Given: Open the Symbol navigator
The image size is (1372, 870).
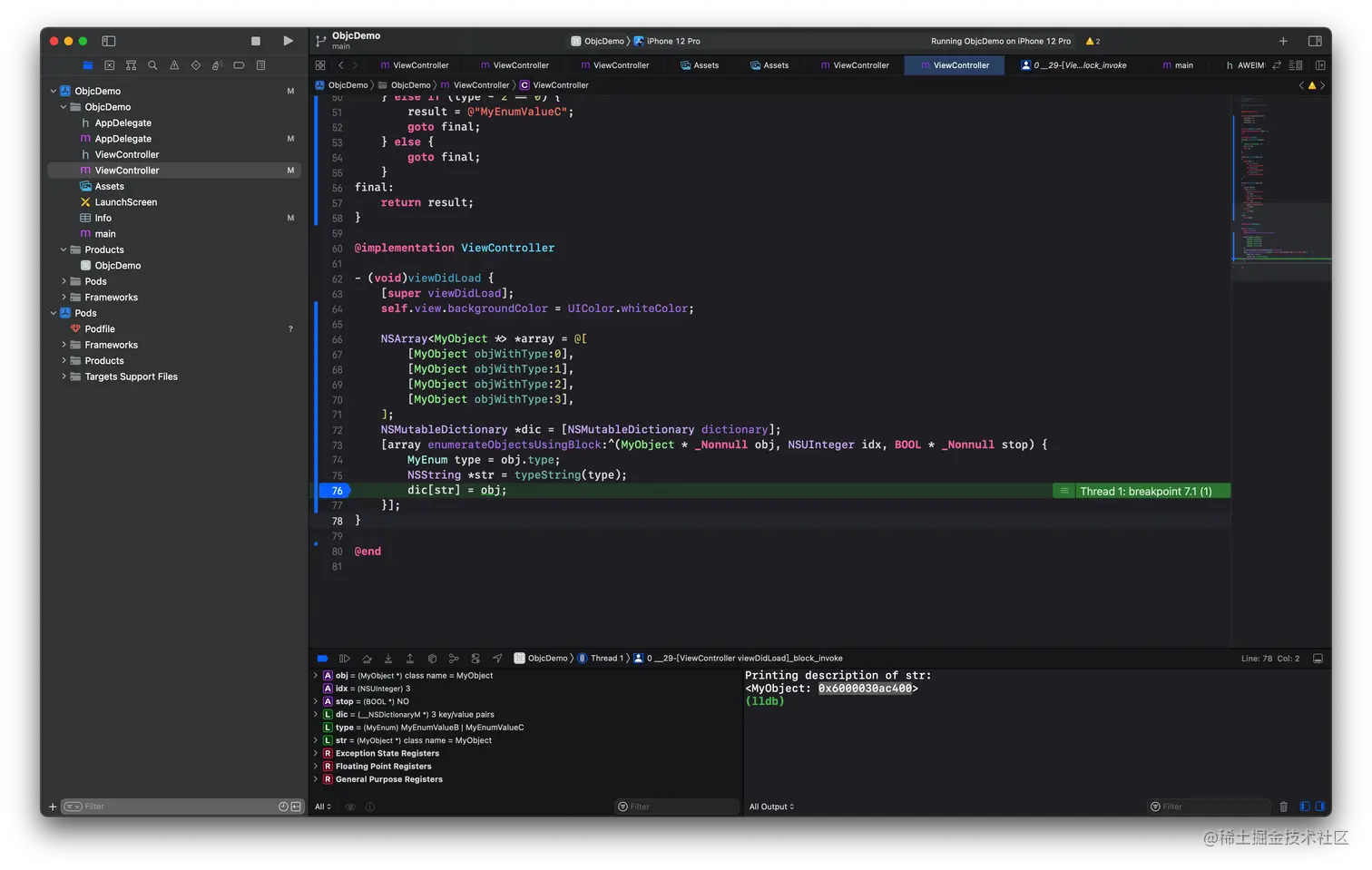Looking at the screenshot, I should coord(131,65).
